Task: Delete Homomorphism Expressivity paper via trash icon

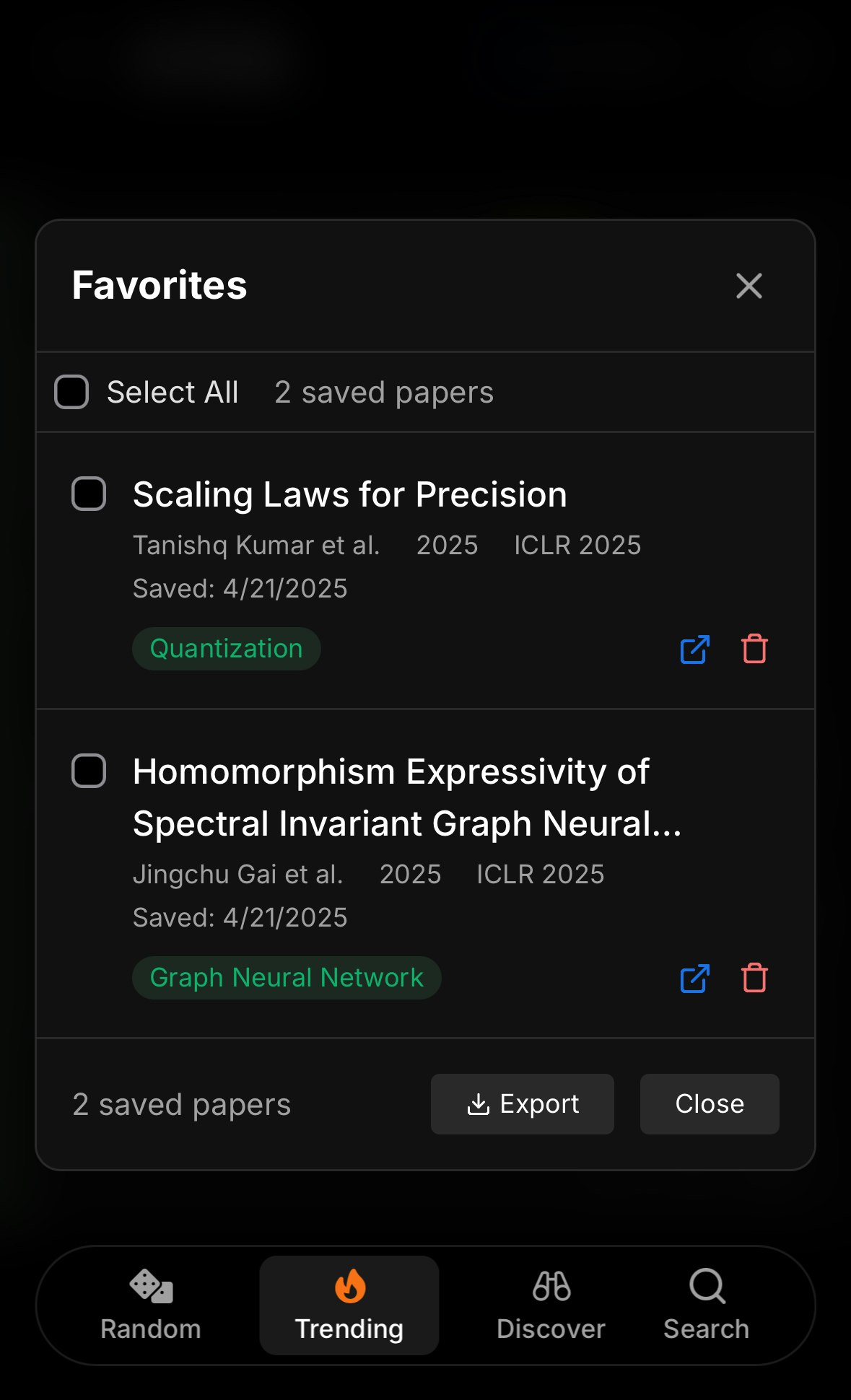Action: [x=754, y=978]
